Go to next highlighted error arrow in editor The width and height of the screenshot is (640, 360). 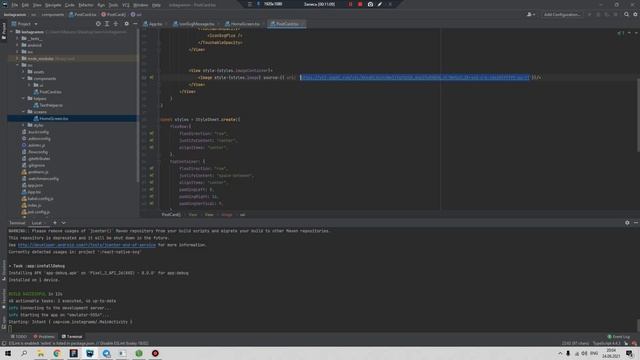pos(636,33)
